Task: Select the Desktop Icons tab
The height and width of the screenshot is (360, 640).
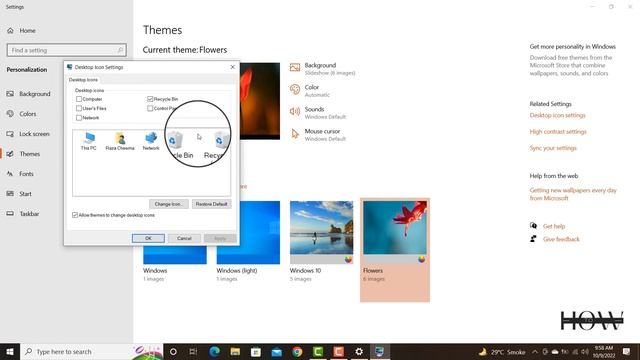Action: click(83, 80)
